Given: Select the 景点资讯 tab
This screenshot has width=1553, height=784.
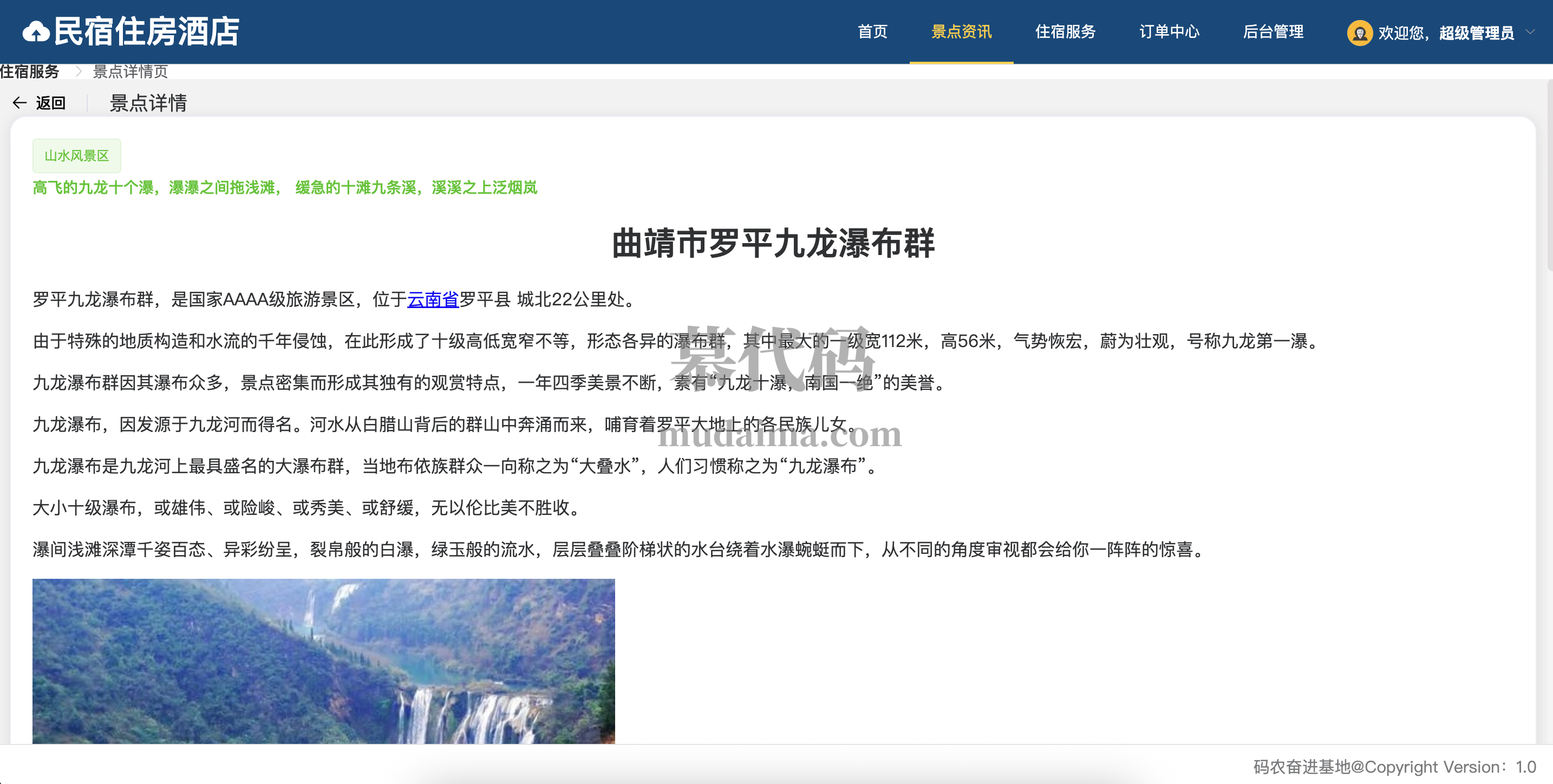Looking at the screenshot, I should 961,32.
